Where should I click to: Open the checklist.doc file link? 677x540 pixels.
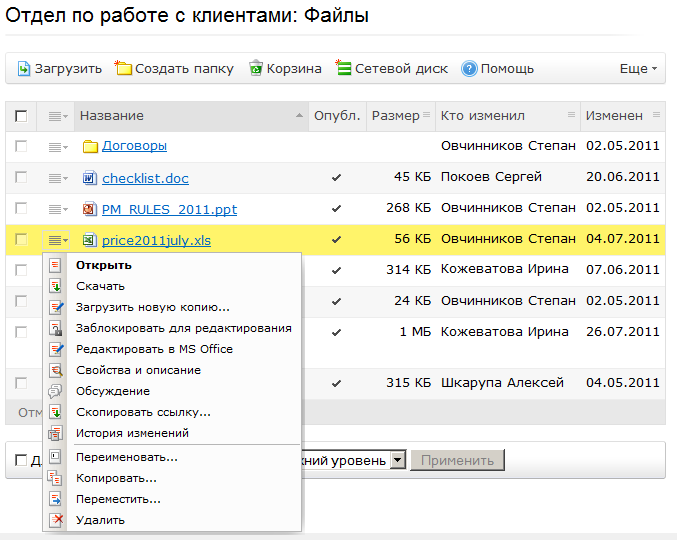point(145,178)
